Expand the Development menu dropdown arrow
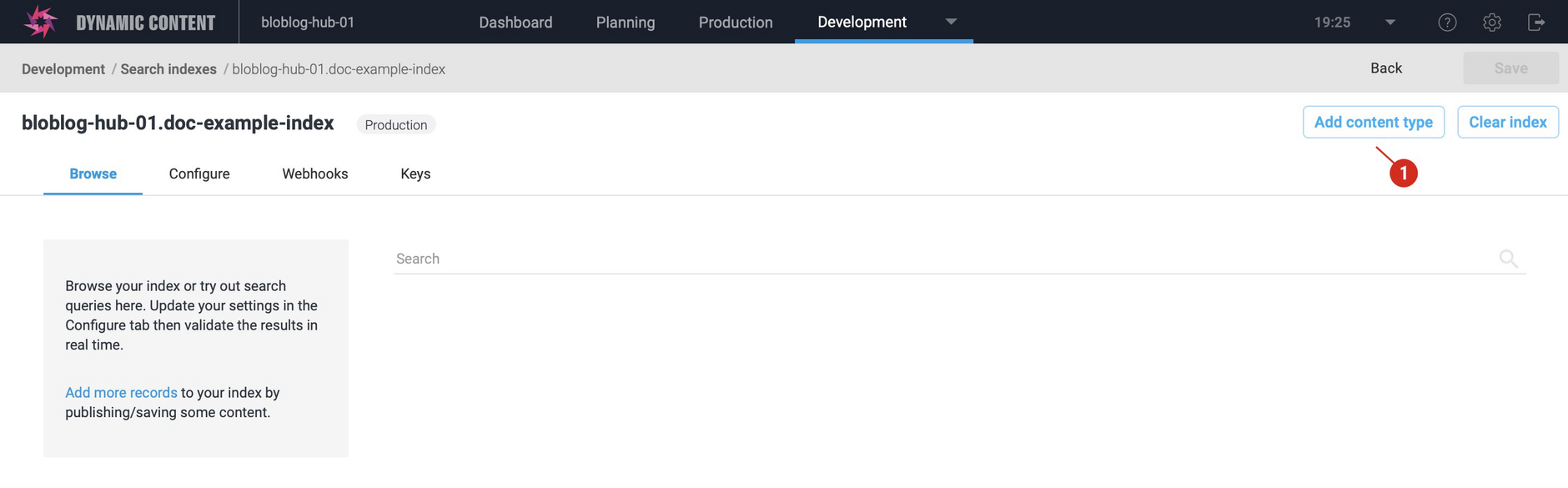Image resolution: width=1568 pixels, height=488 pixels. point(951,22)
